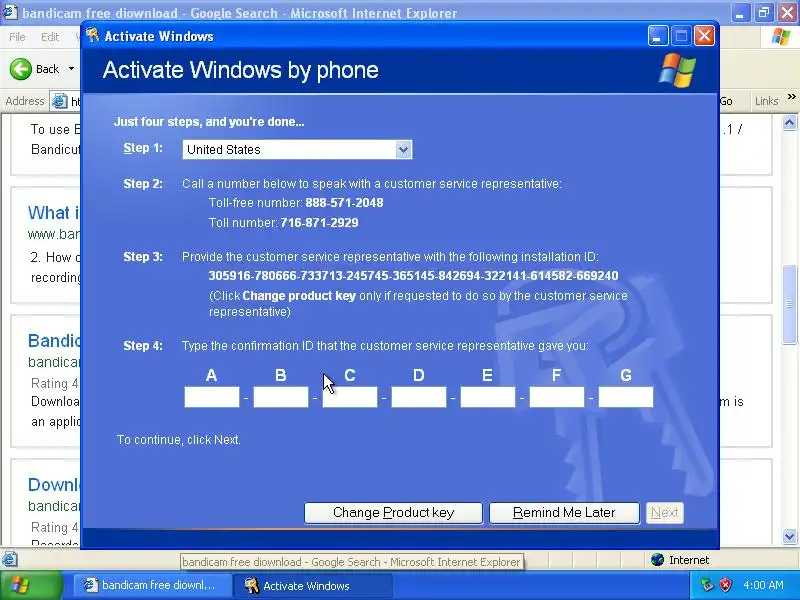This screenshot has width=800, height=600.
Task: Click the Activate Windows taskbar item
Action: (x=312, y=585)
